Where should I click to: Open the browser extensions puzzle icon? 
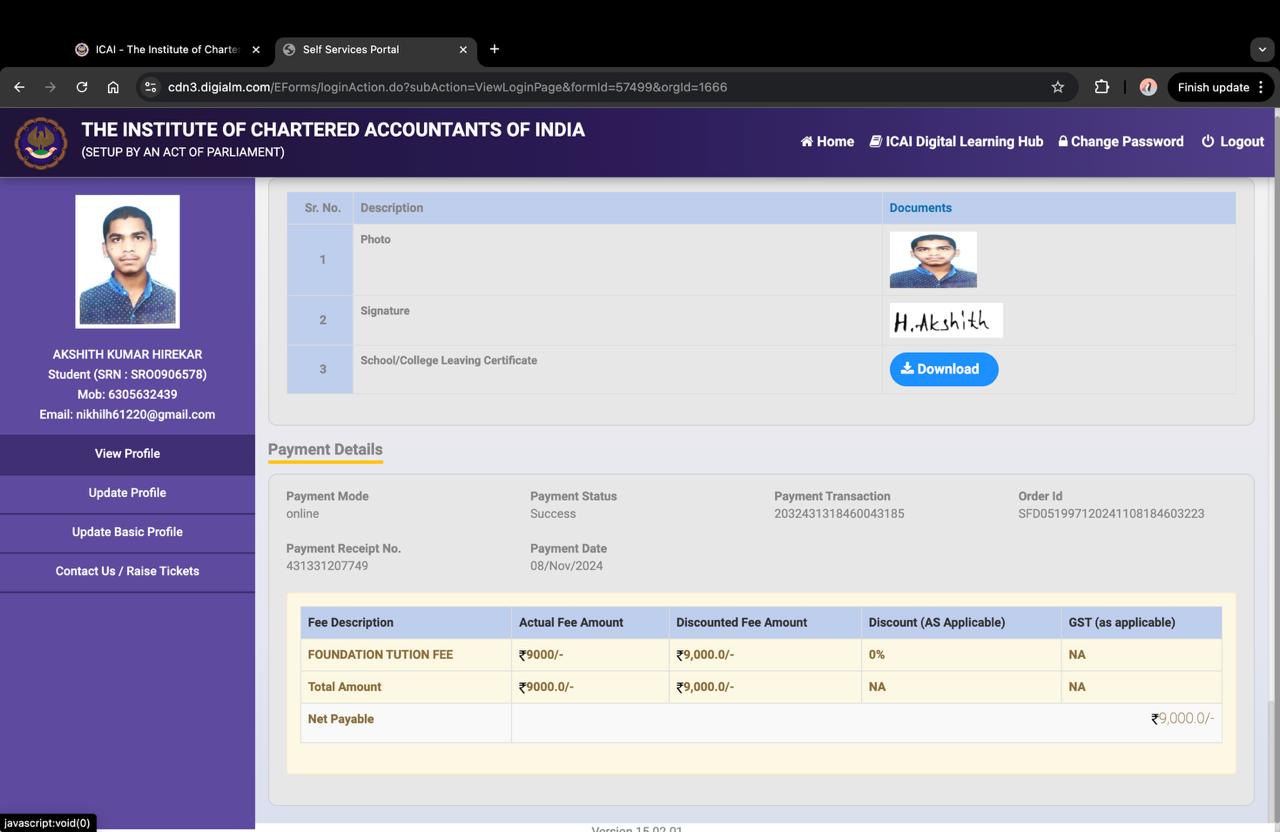tap(1101, 87)
